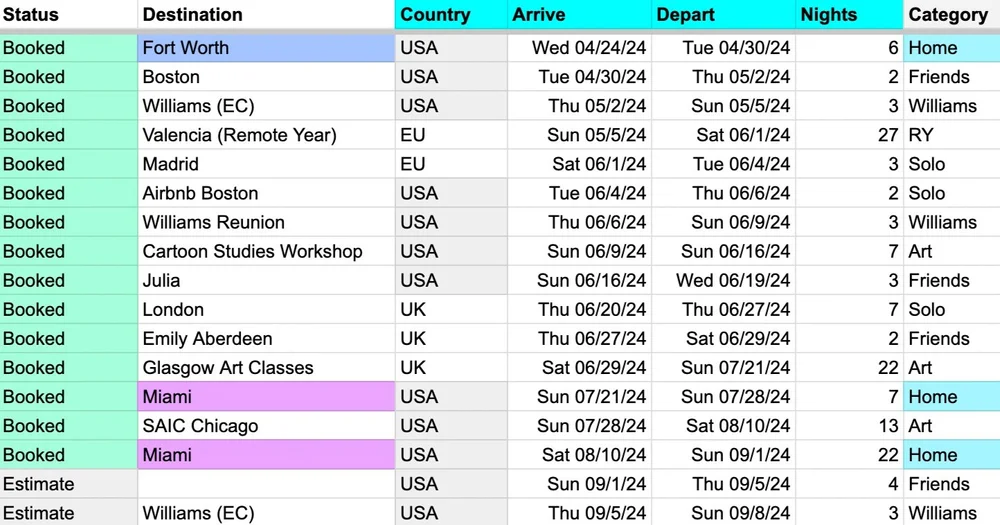Click the Destination column header
The width and height of the screenshot is (1000, 525).
click(x=266, y=15)
